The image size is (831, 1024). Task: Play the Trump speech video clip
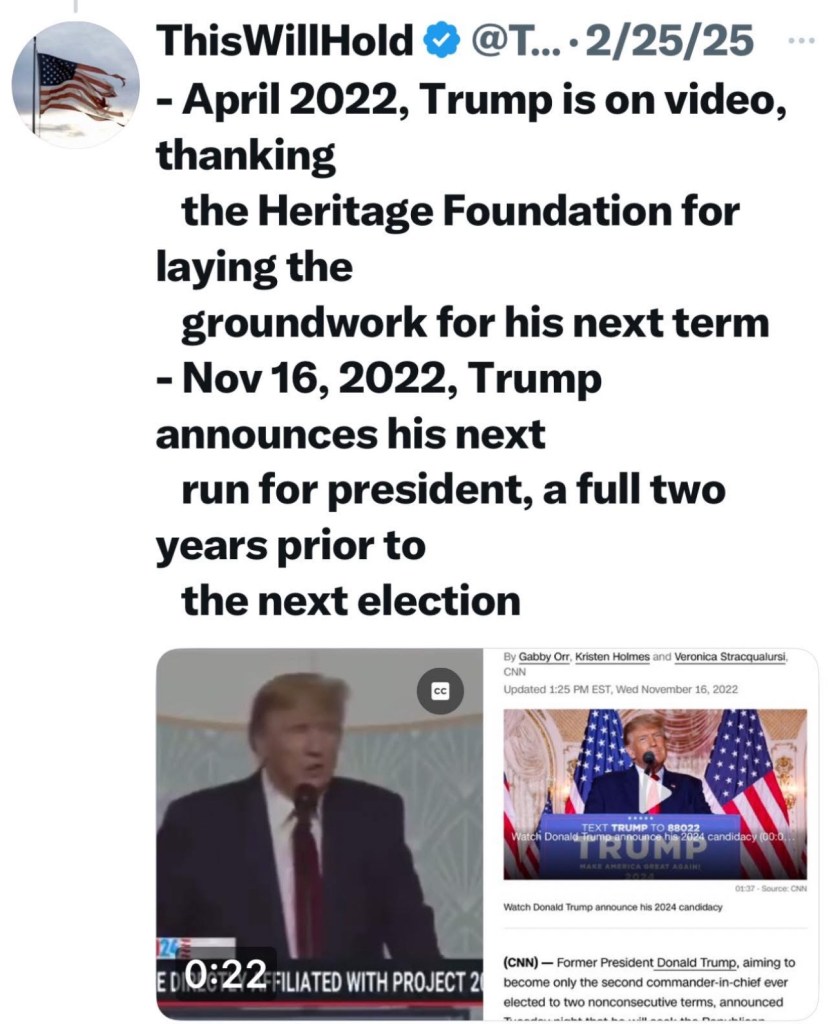coord(320,833)
